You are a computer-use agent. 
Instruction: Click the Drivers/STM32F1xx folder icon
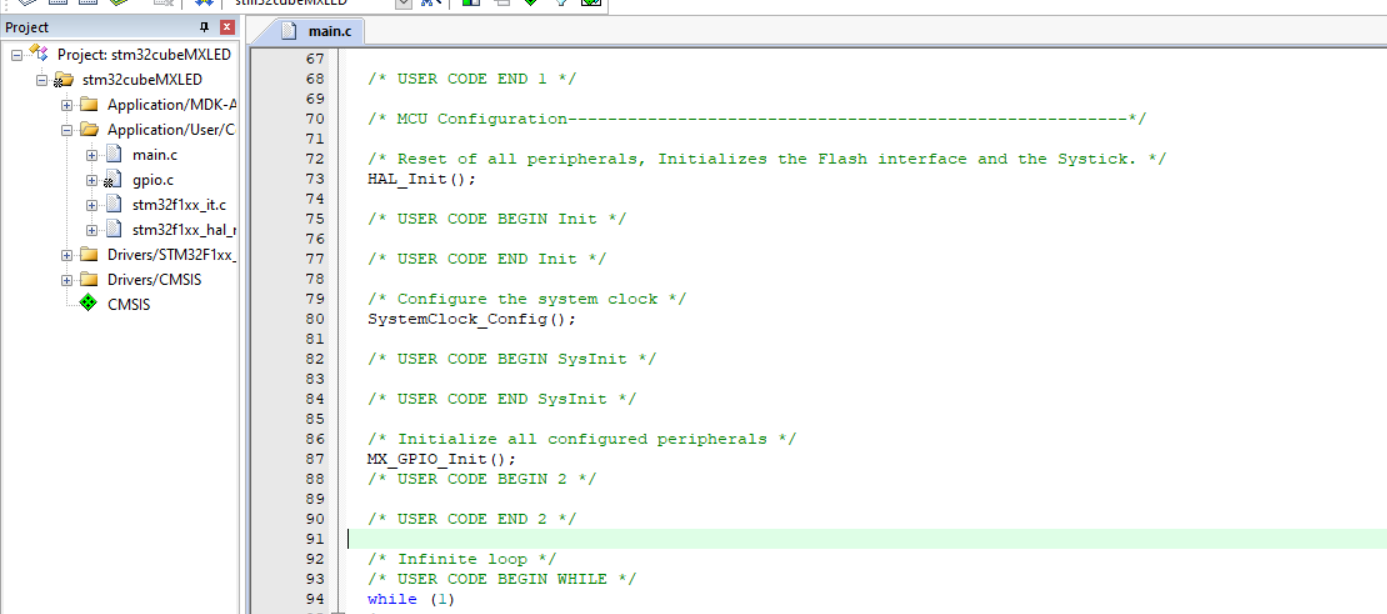[89, 254]
